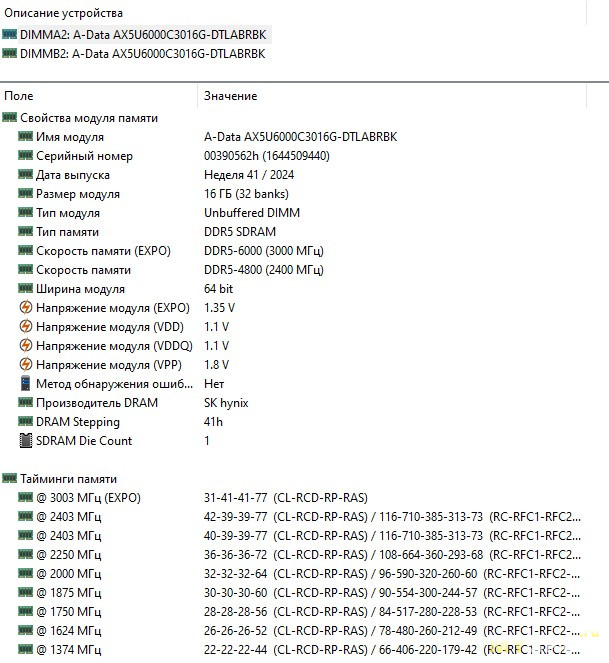Select the value 'DDR5 SDRAM'
609x663 pixels.
240,232
